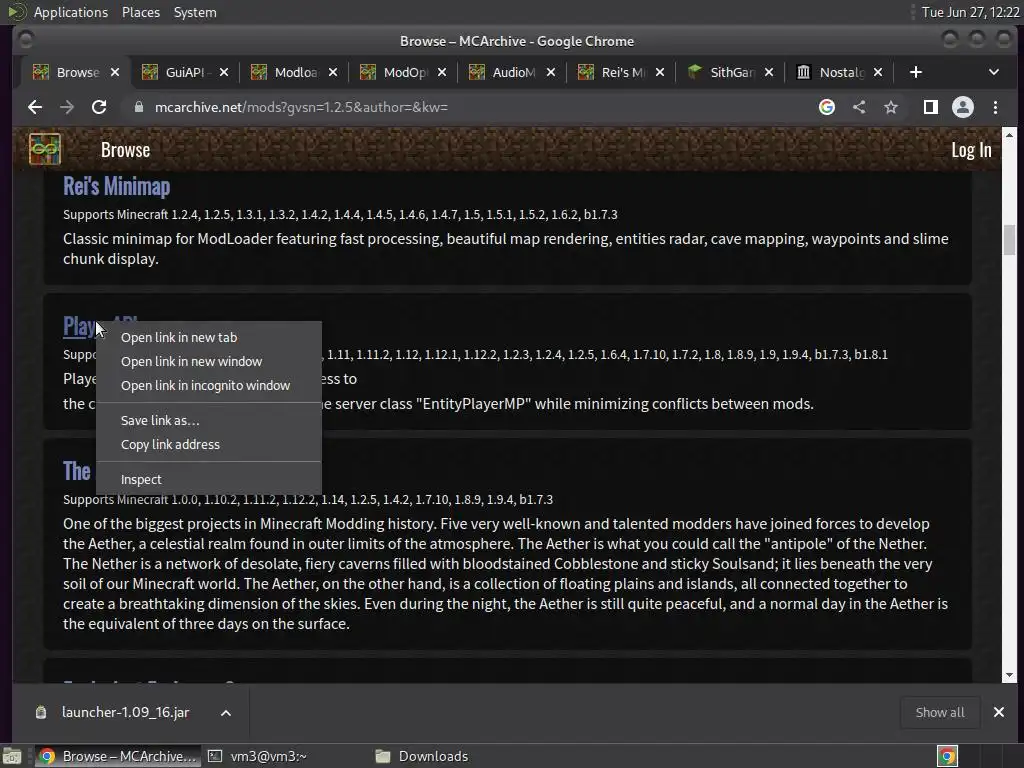This screenshot has width=1024, height=768.
Task: View site info via the padlock icon
Action: (x=138, y=107)
